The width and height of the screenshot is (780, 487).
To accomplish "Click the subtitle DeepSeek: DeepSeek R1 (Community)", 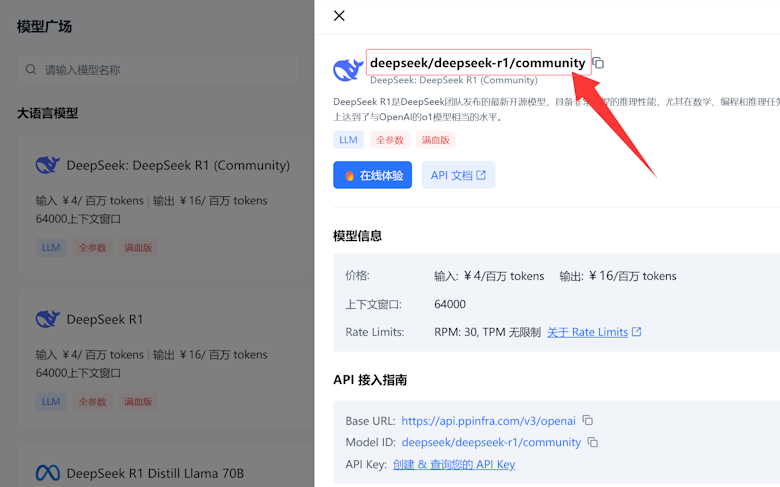I will (x=454, y=80).
